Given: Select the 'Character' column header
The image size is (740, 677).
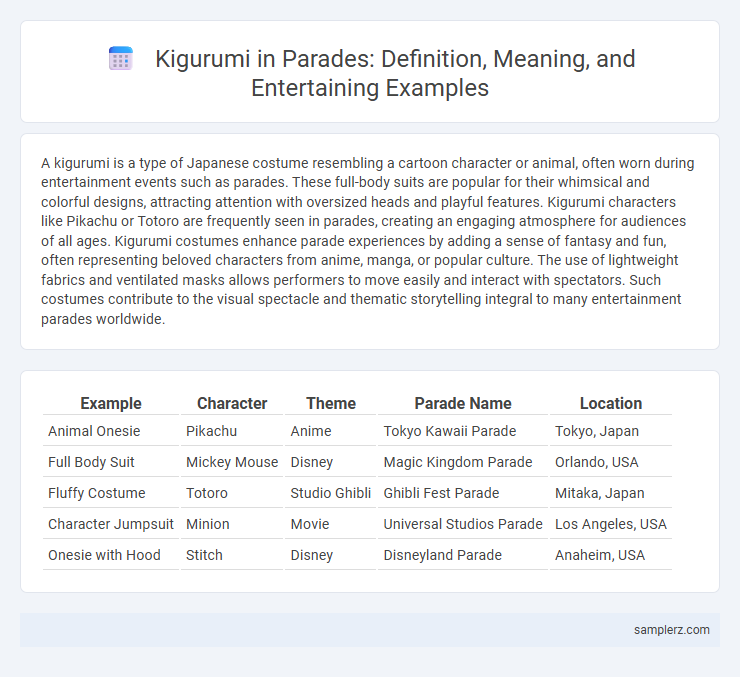Looking at the screenshot, I should point(232,403).
